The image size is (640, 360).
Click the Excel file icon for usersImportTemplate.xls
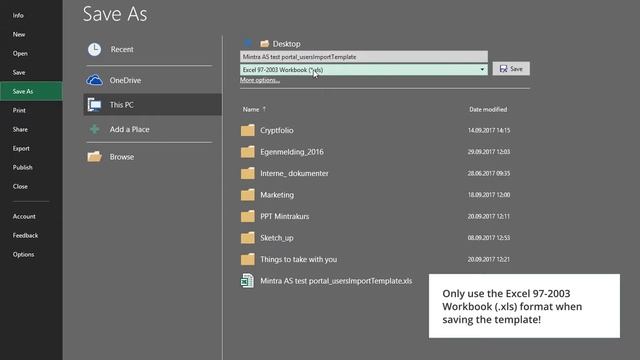(247, 281)
